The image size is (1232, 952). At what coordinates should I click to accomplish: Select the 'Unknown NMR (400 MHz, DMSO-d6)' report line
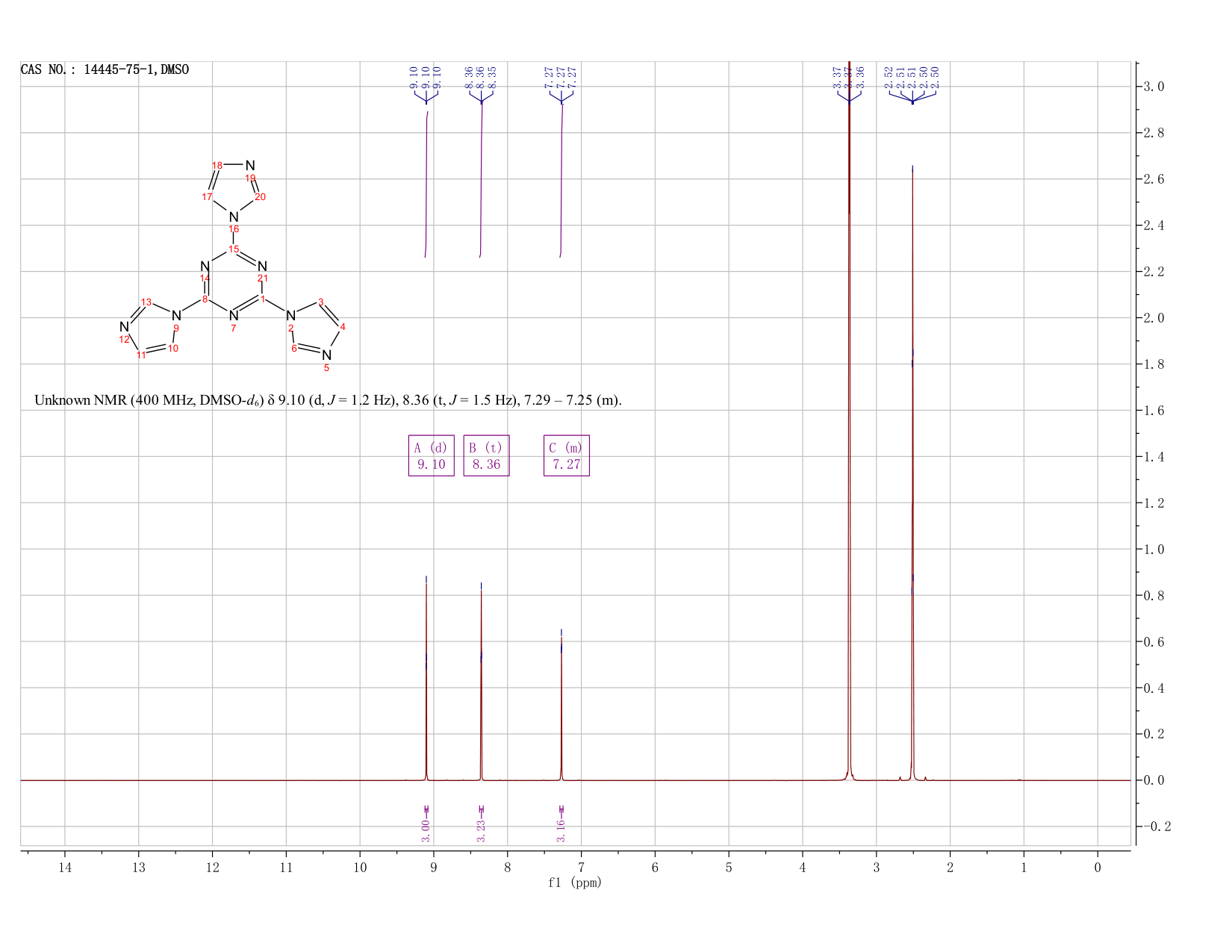[328, 400]
